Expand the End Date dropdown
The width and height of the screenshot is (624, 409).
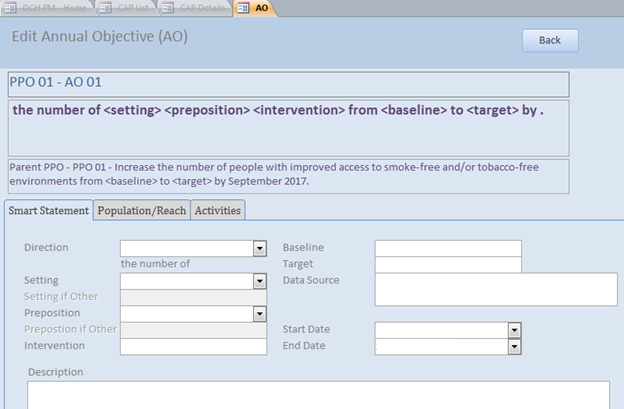click(515, 346)
